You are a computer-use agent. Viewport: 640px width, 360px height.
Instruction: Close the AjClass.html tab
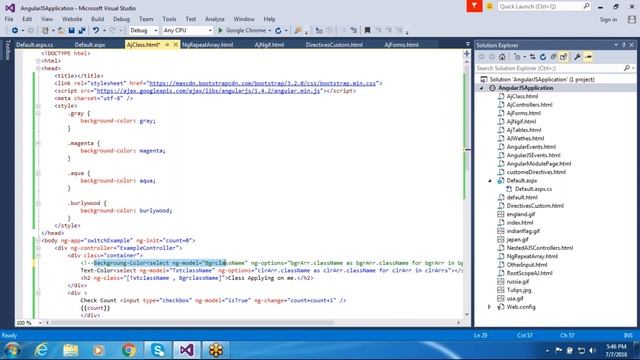pyautogui.click(x=176, y=44)
